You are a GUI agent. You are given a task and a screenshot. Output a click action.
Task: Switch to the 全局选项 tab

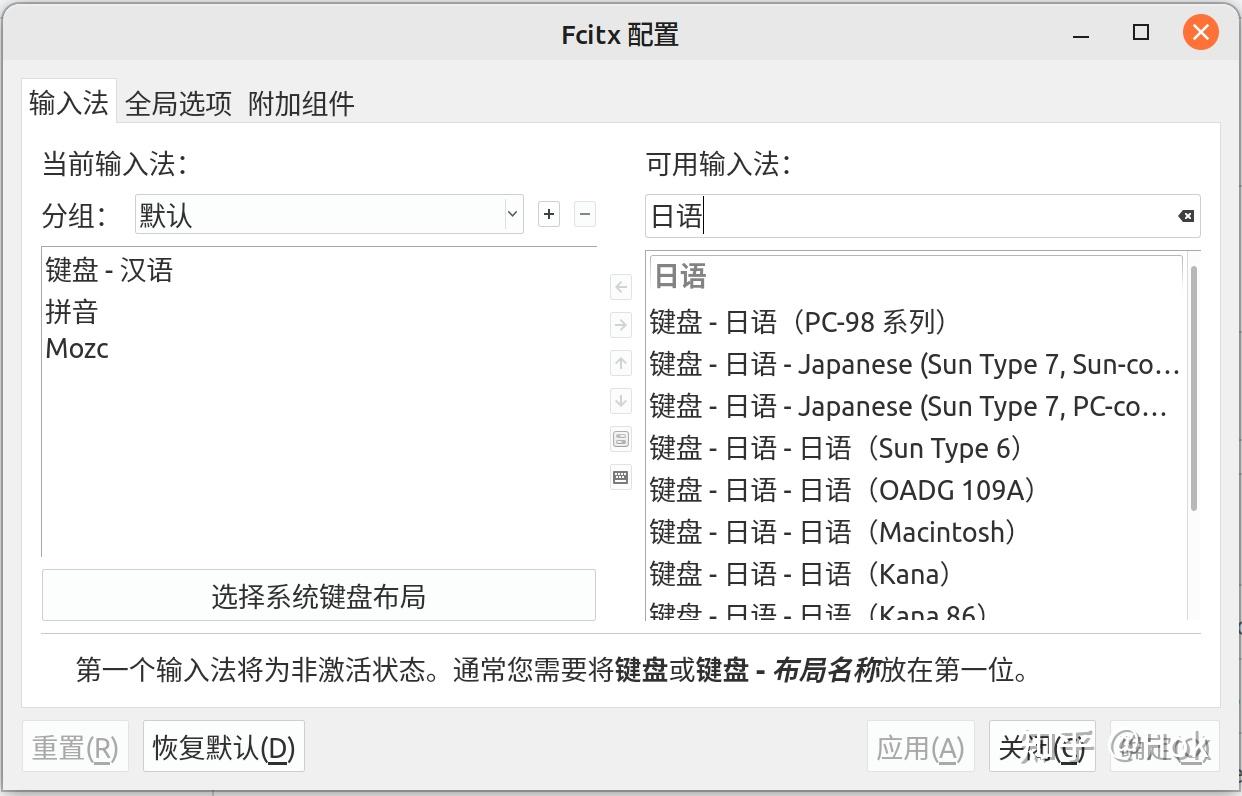[178, 103]
